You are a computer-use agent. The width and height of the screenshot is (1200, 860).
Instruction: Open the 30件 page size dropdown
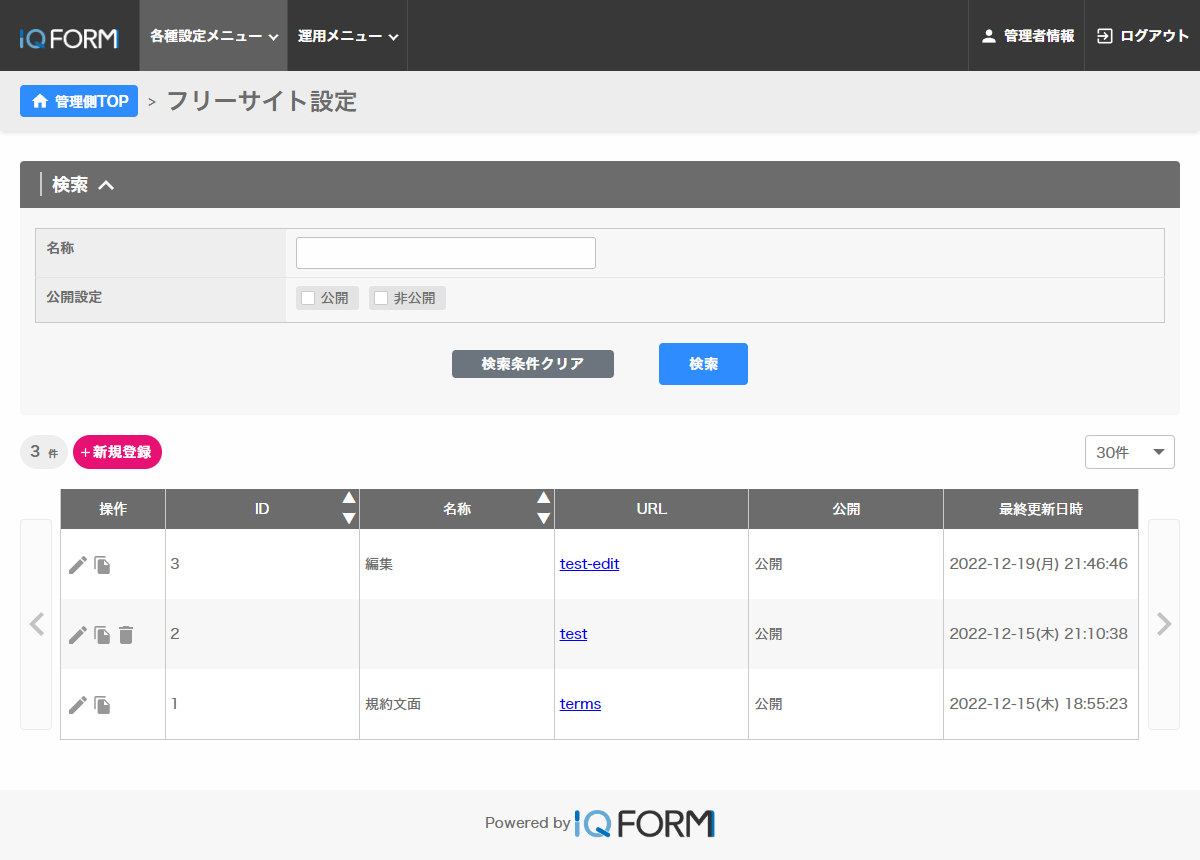tap(1129, 452)
